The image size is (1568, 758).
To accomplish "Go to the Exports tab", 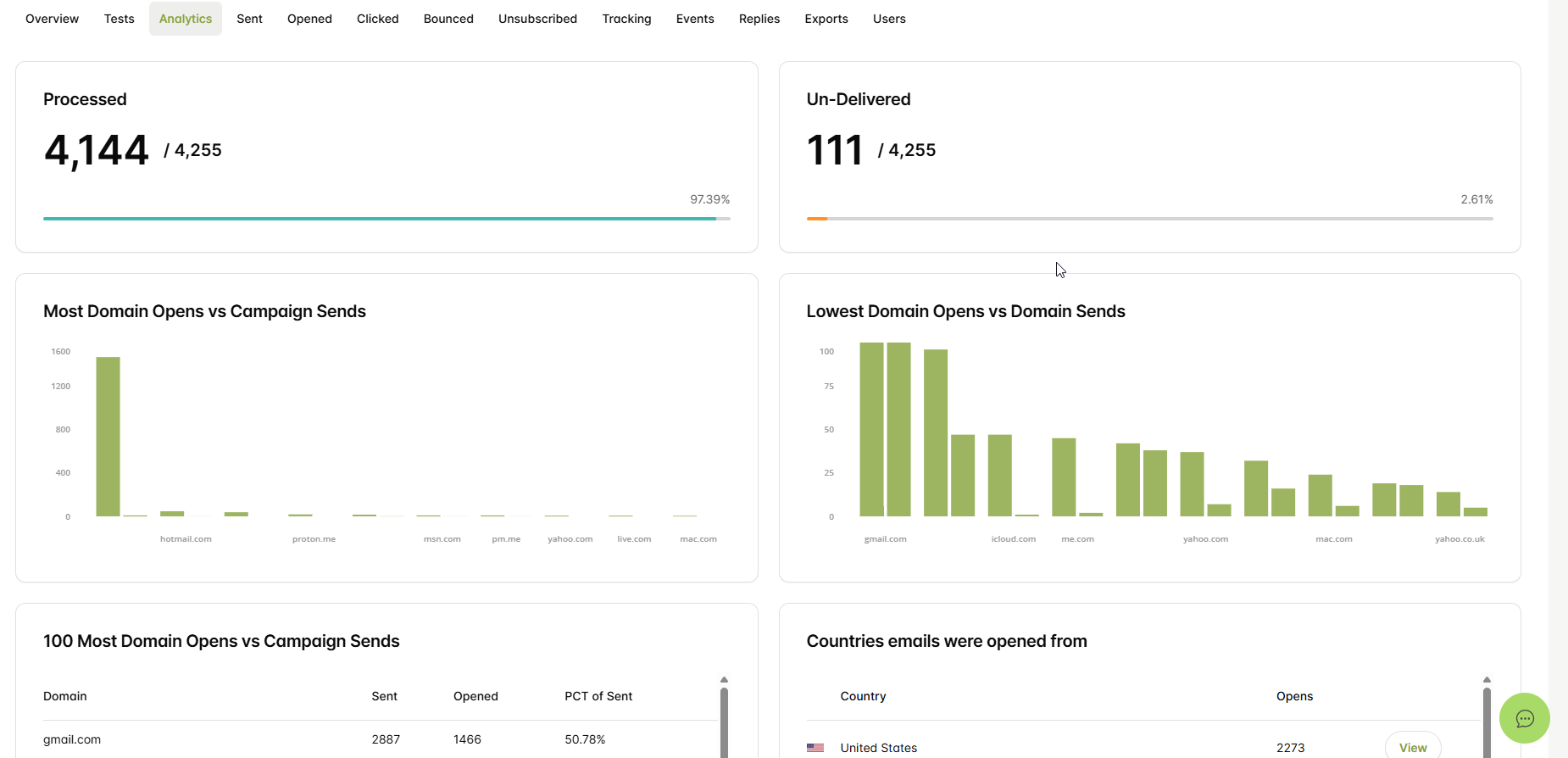I will click(826, 19).
